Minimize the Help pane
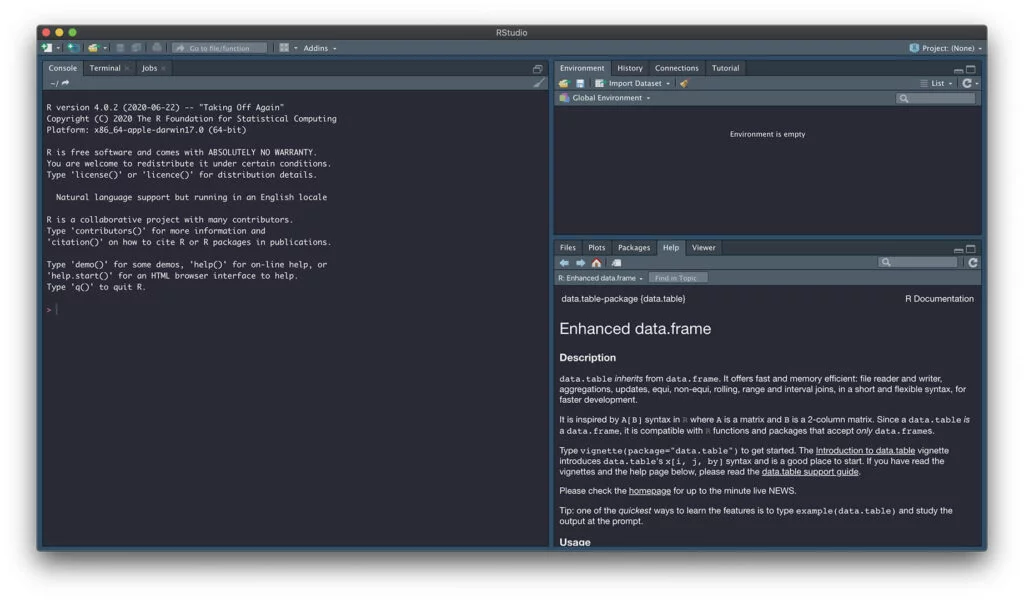Image resolution: width=1024 pixels, height=600 pixels. 958,249
